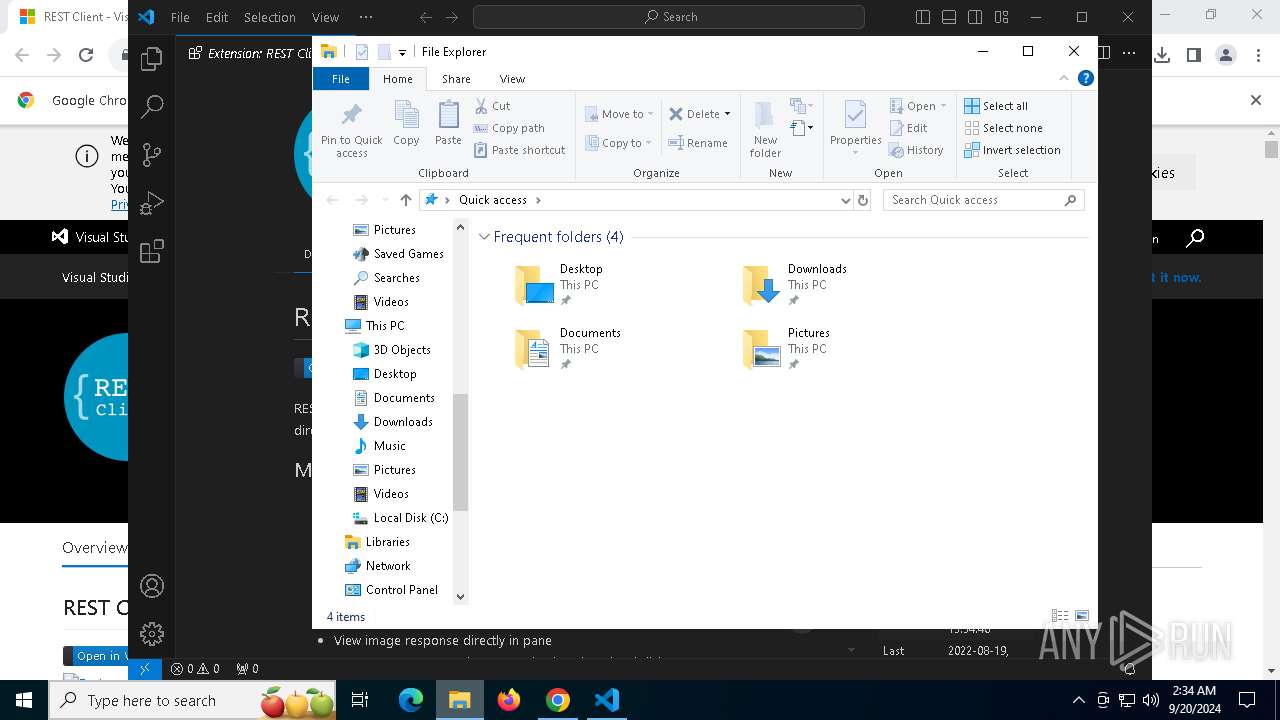Open VS Code Selection menu

tap(270, 17)
